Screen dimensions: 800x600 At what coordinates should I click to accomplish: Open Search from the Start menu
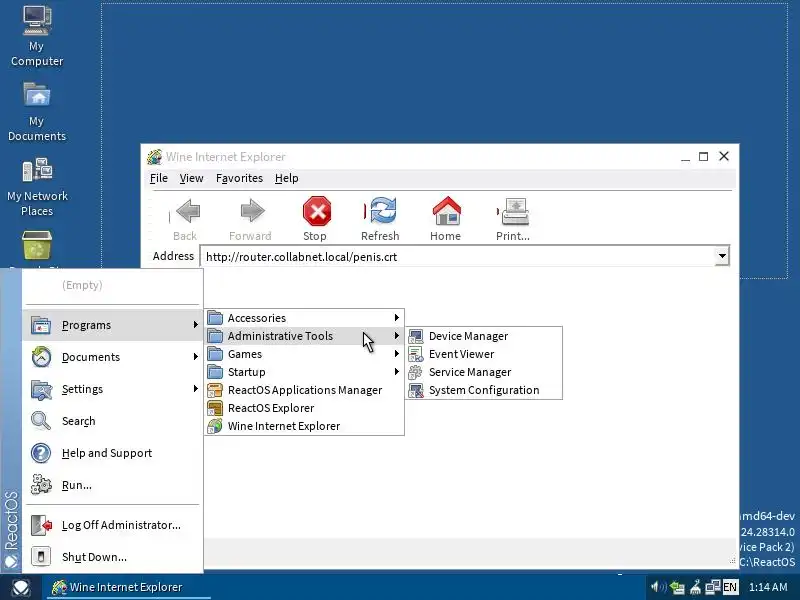(112, 421)
